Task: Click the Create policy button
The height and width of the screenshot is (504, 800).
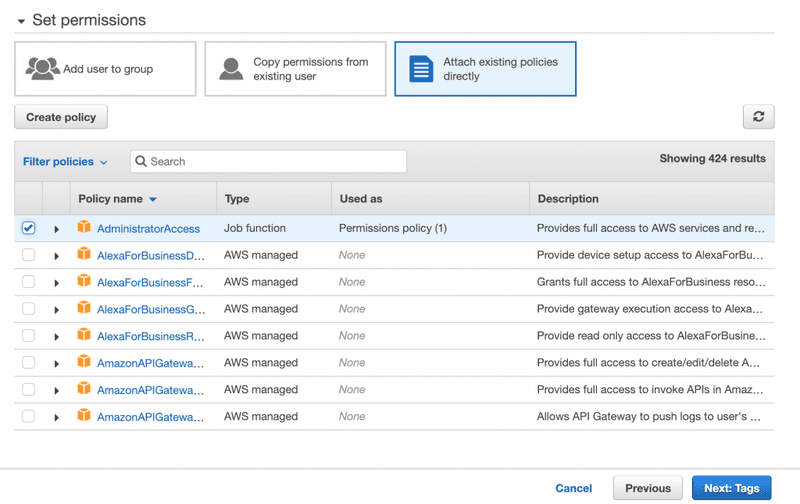Action: pos(61,117)
